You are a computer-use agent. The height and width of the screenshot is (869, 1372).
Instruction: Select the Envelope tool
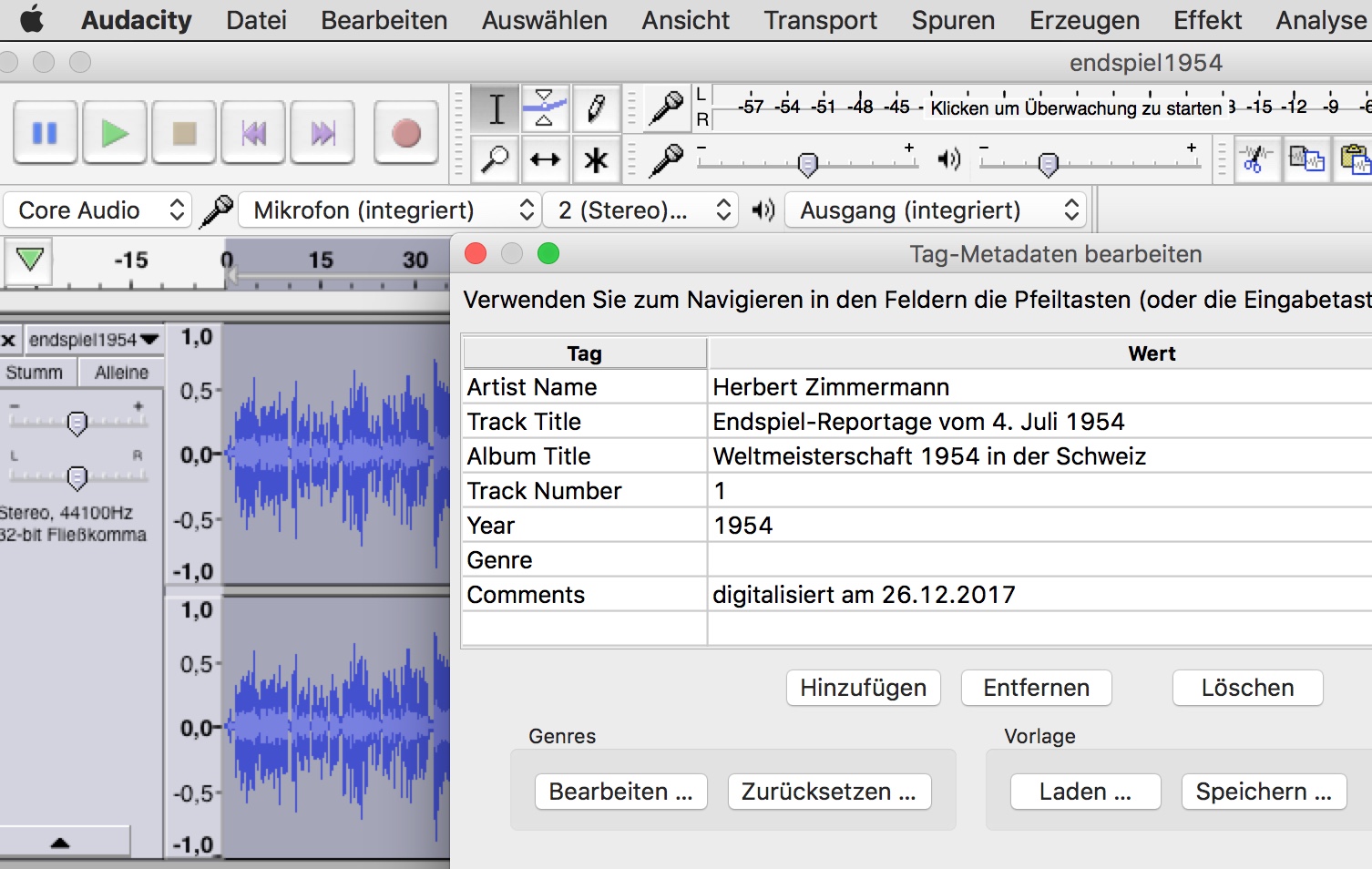click(x=545, y=108)
